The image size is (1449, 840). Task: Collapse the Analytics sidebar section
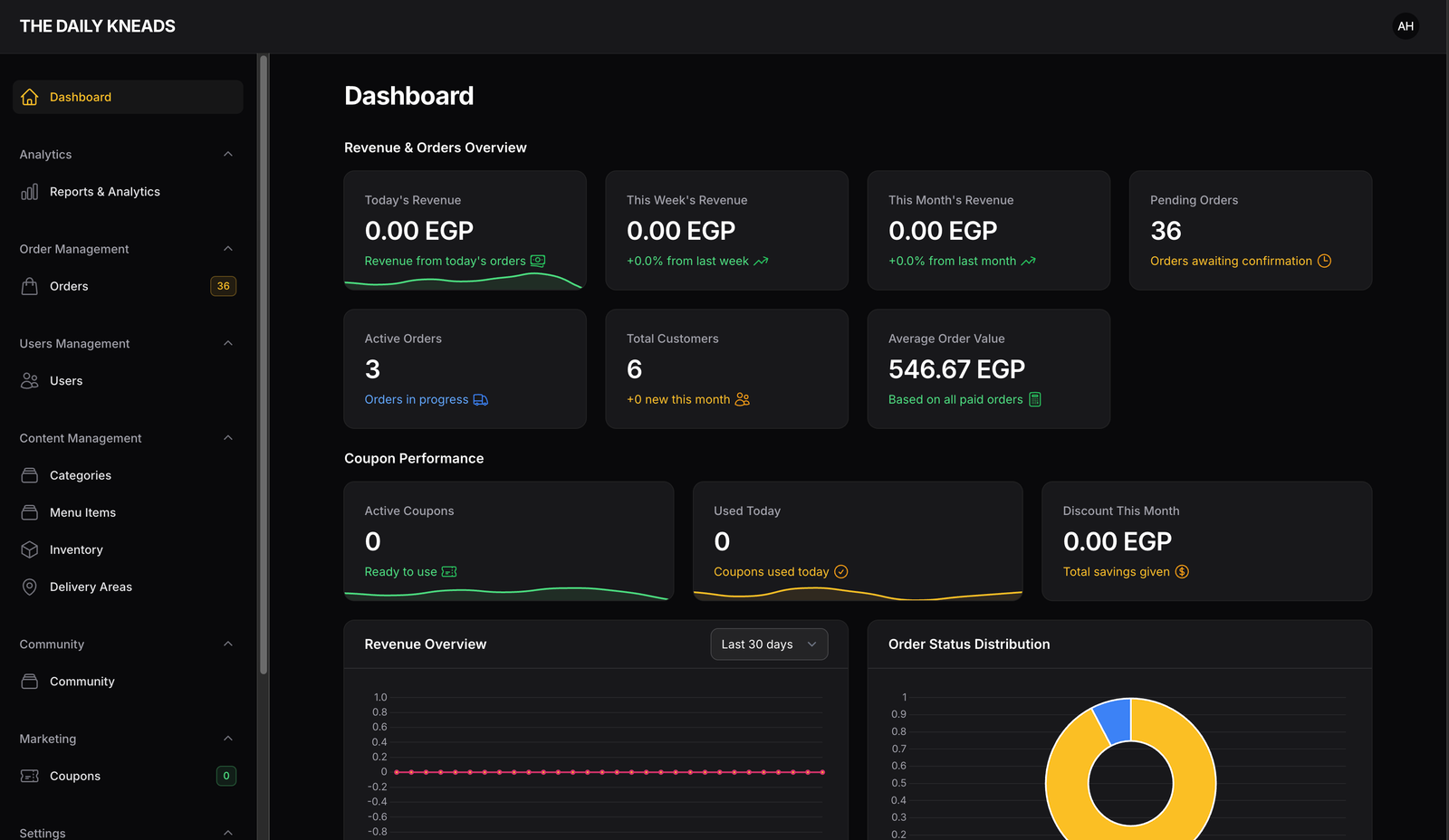[228, 155]
